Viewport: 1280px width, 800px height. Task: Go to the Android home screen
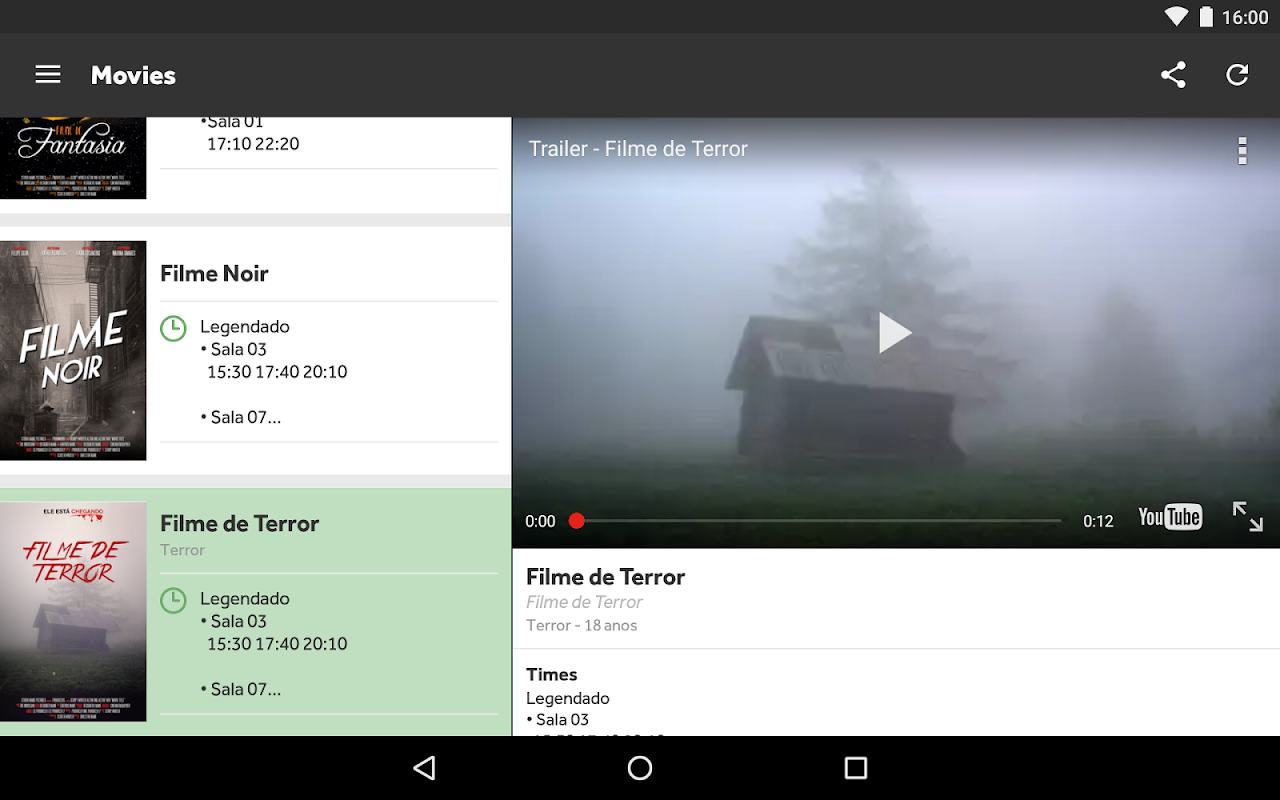pos(640,768)
